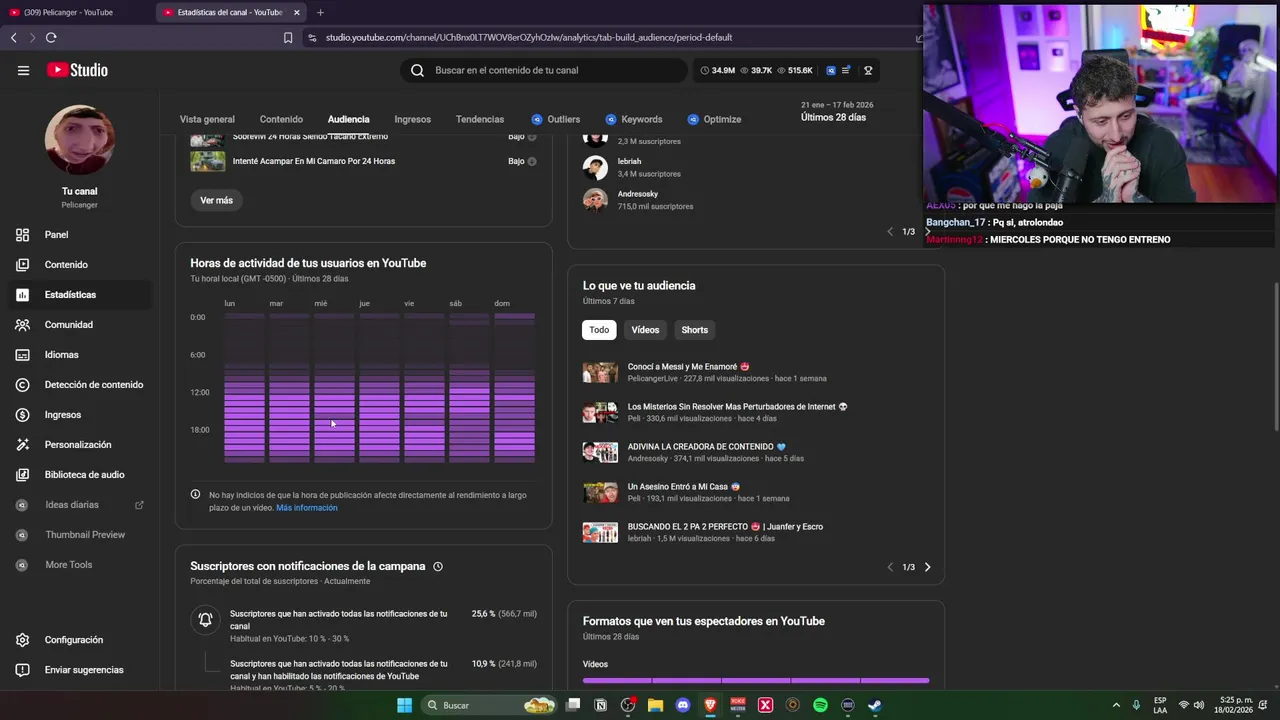Click the search magnifier icon
This screenshot has width=1280, height=720.
coord(417,70)
